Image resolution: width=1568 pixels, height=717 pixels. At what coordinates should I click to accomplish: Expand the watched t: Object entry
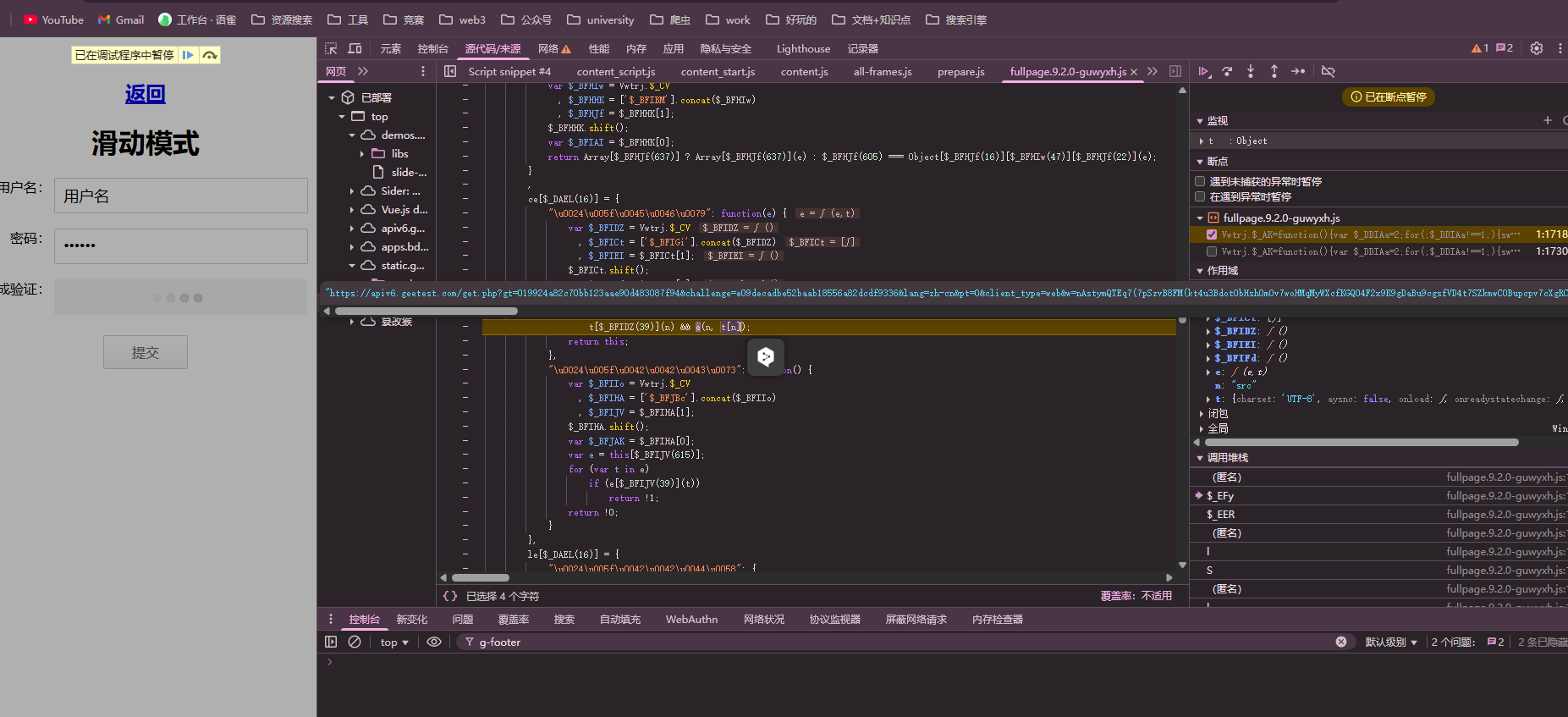coord(1202,141)
